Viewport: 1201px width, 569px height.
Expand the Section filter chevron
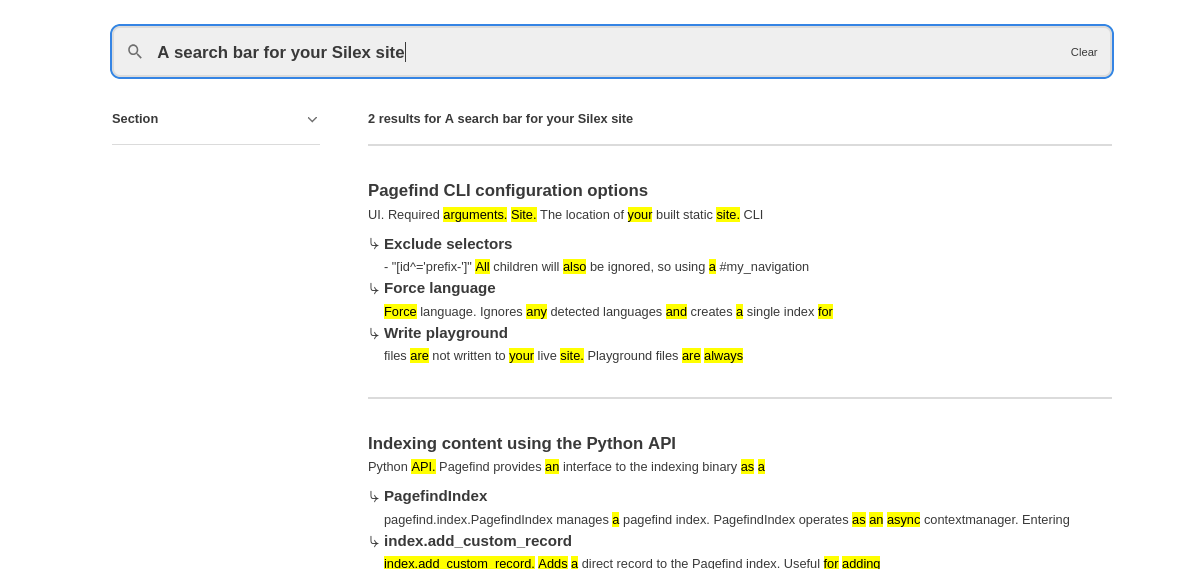(312, 119)
